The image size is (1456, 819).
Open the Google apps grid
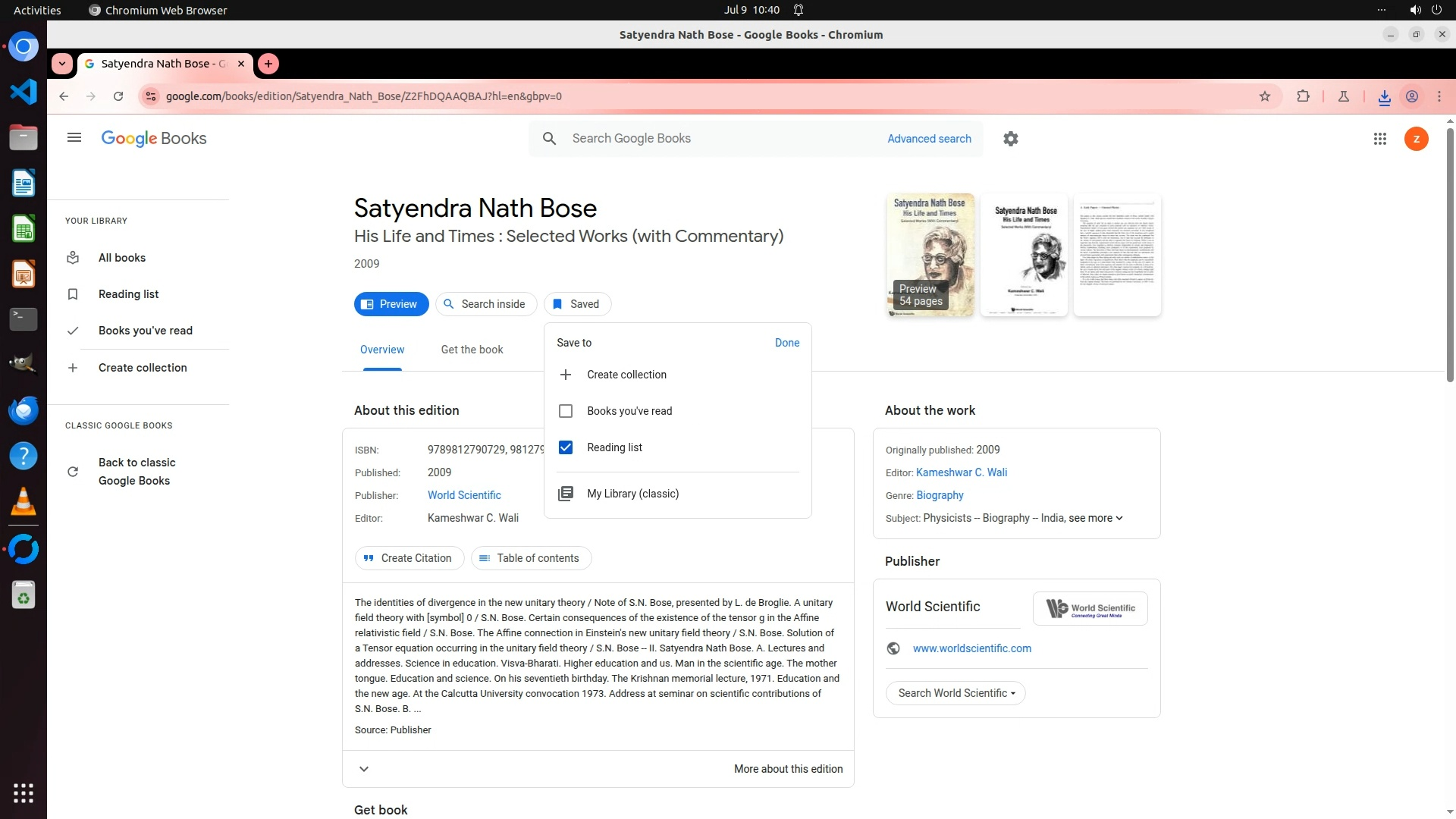[1379, 139]
